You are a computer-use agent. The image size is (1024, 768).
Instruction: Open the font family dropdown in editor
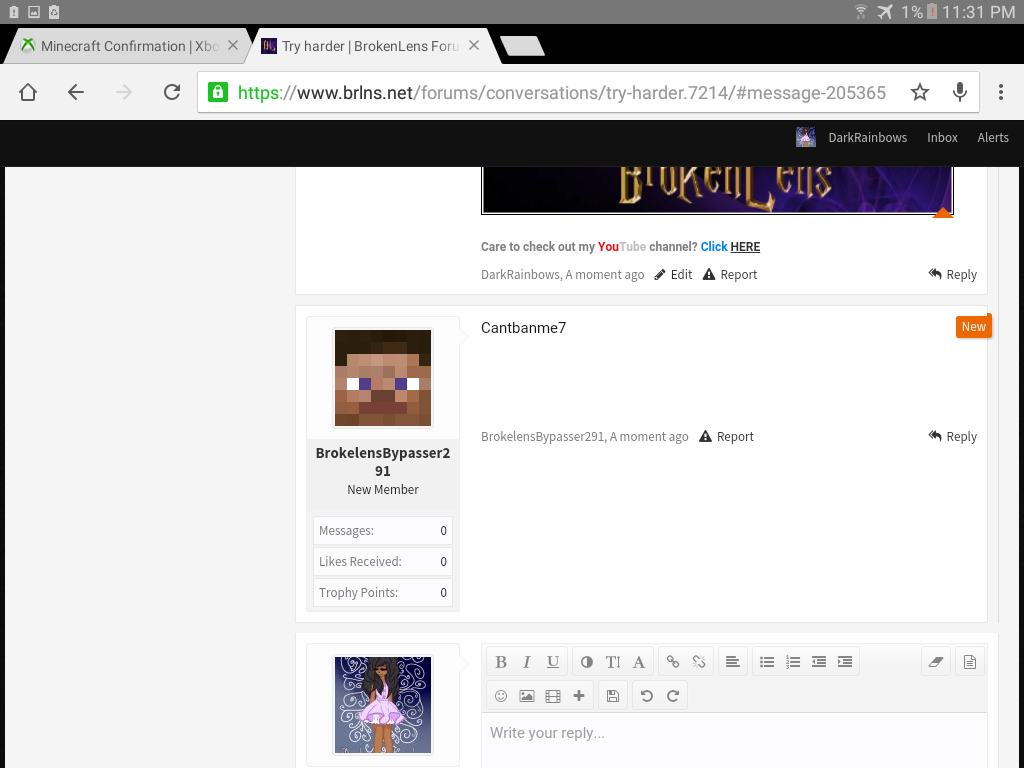coord(639,662)
